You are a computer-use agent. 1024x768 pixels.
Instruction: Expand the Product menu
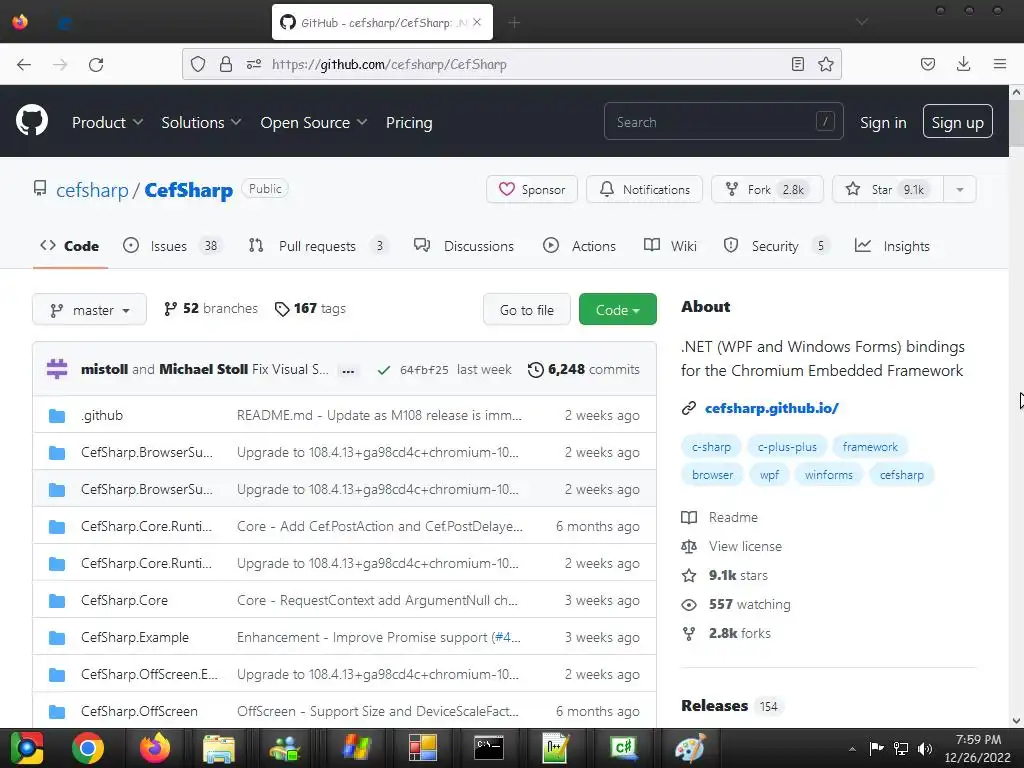(x=107, y=122)
